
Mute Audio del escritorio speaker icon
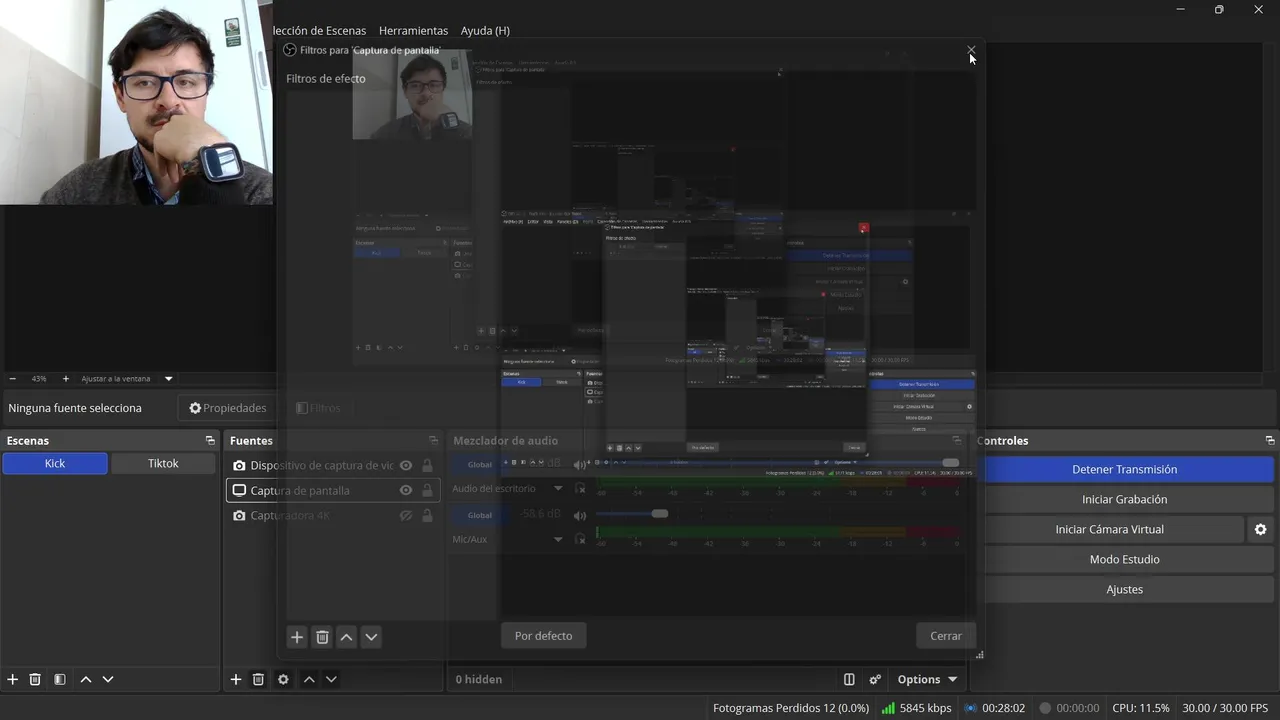[580, 464]
